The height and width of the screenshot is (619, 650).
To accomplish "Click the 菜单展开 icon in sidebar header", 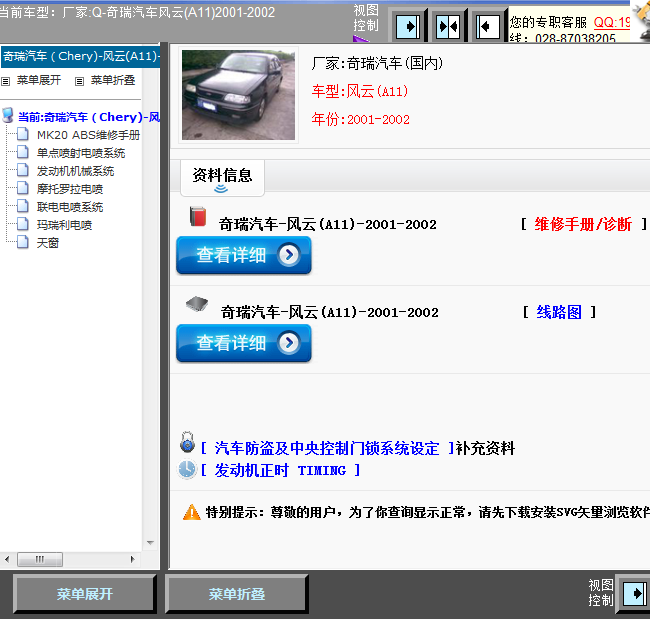I will 5,81.
